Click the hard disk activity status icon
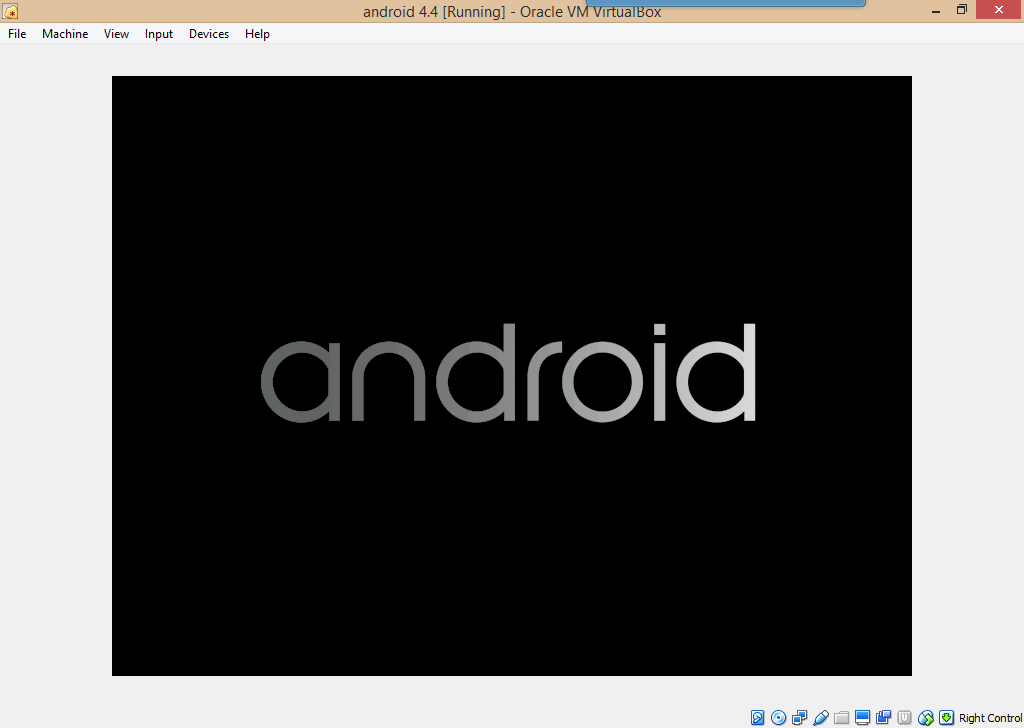This screenshot has height=728, width=1024. coord(758,718)
